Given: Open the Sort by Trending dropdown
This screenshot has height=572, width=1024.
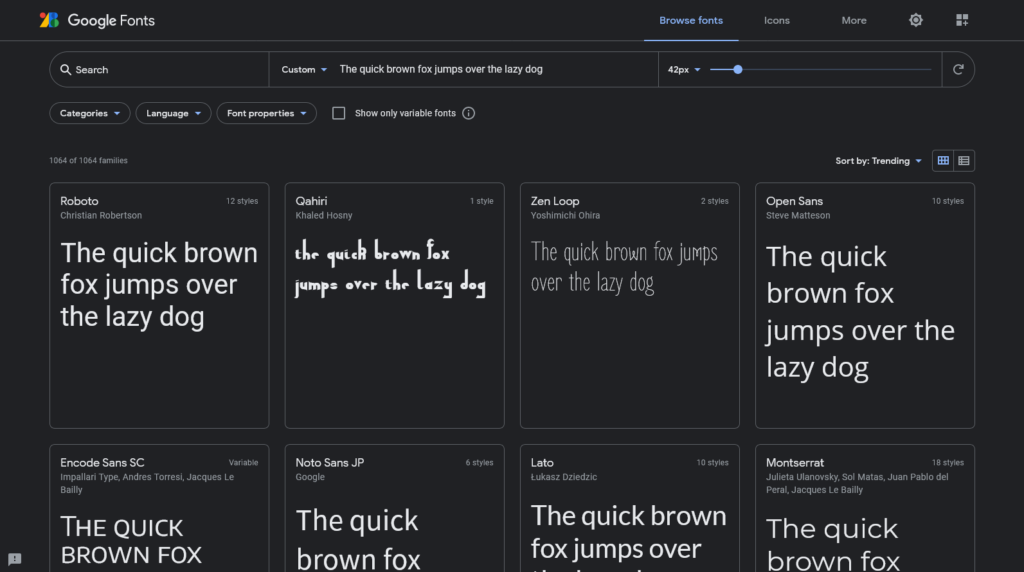Looking at the screenshot, I should (x=878, y=161).
